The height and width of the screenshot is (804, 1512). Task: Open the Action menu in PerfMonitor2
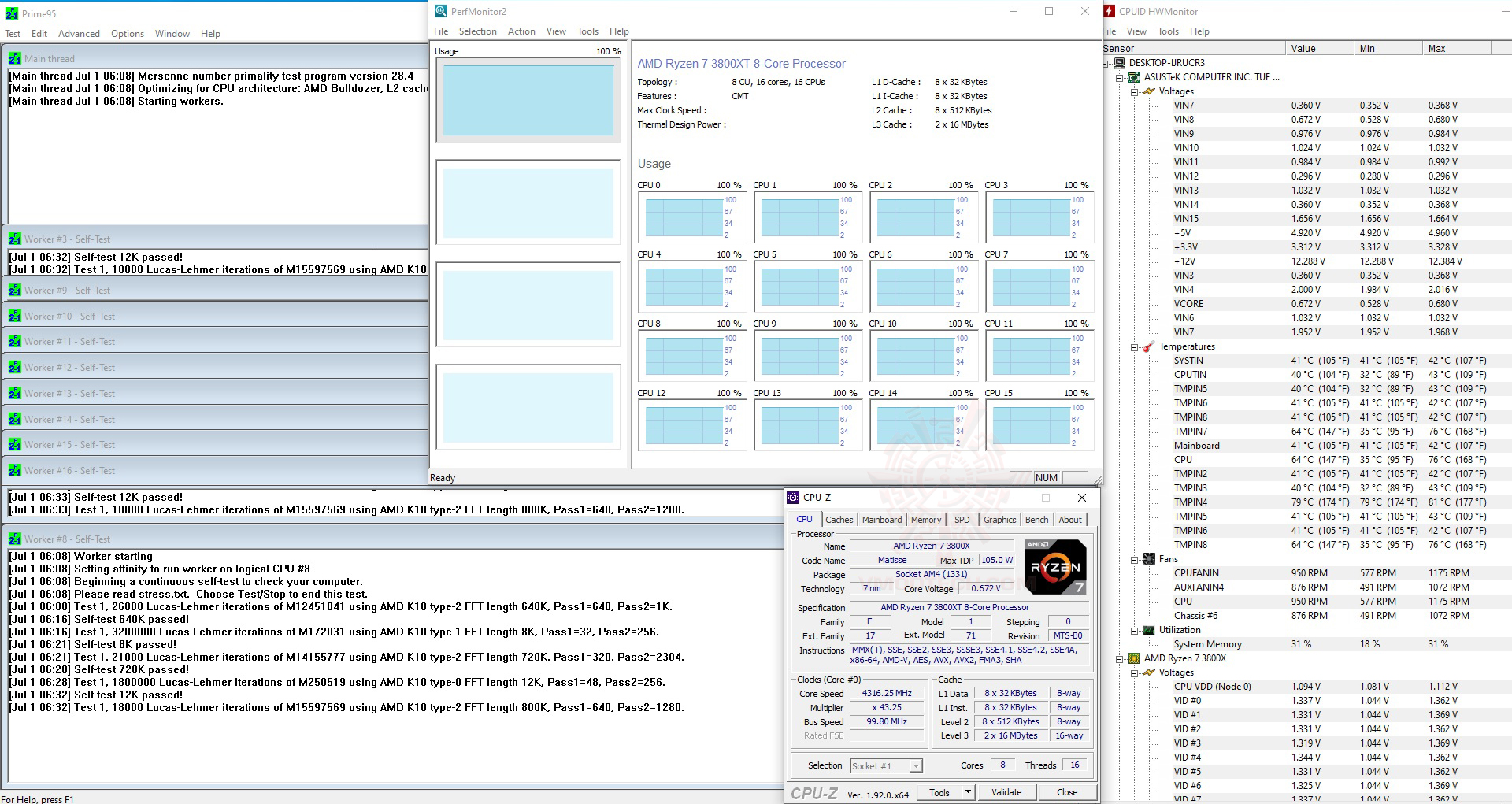(521, 31)
